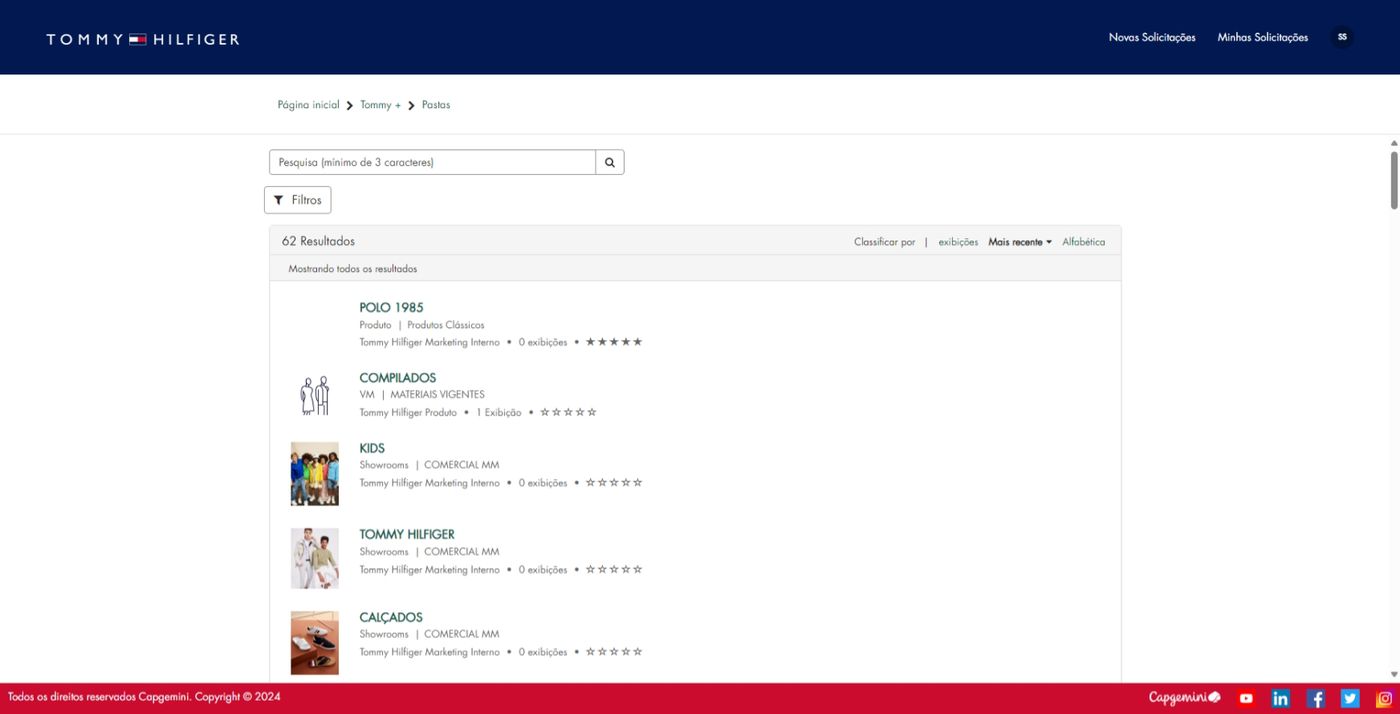Sort results by Alfabética

tap(1084, 242)
